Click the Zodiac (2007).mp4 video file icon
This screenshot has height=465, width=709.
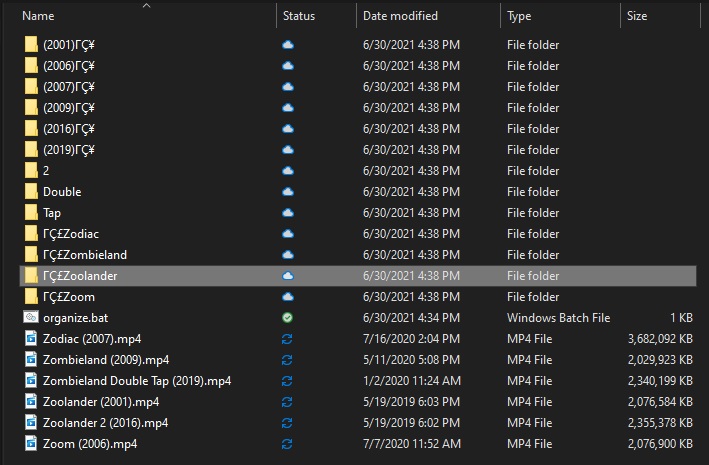[x=31, y=338]
